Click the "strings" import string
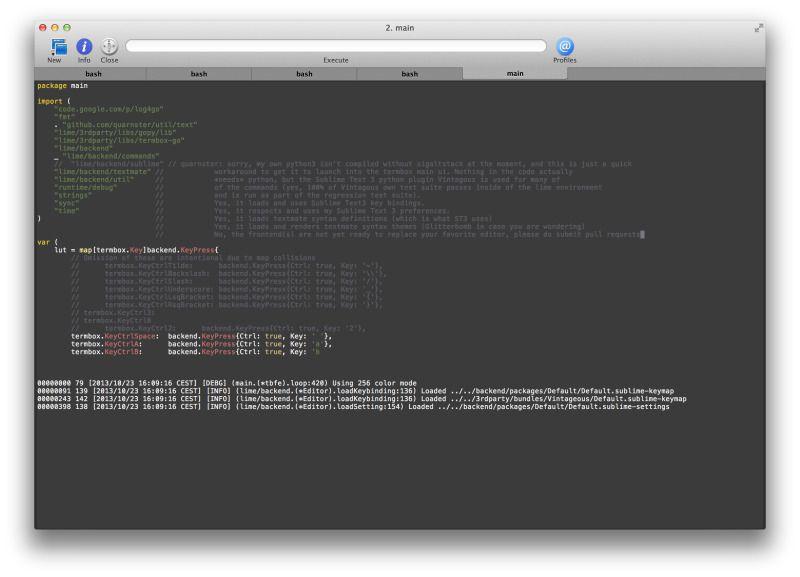 pos(72,195)
